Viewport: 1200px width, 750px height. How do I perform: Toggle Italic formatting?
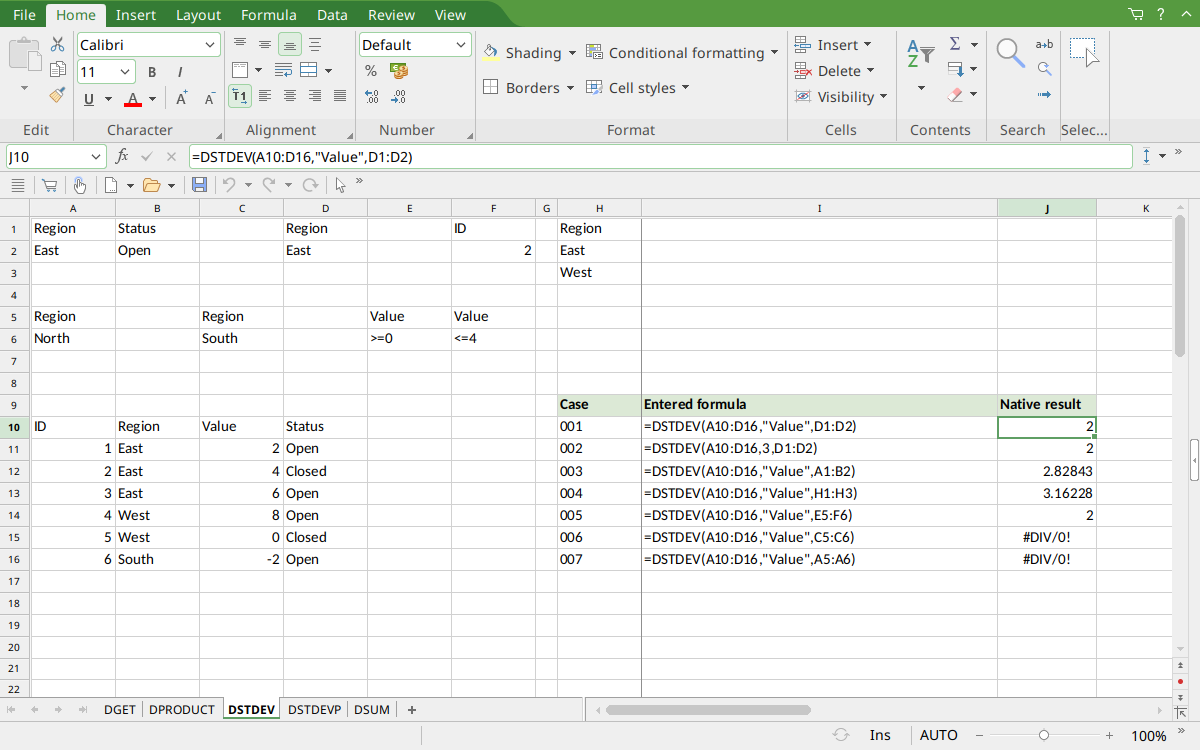180,72
